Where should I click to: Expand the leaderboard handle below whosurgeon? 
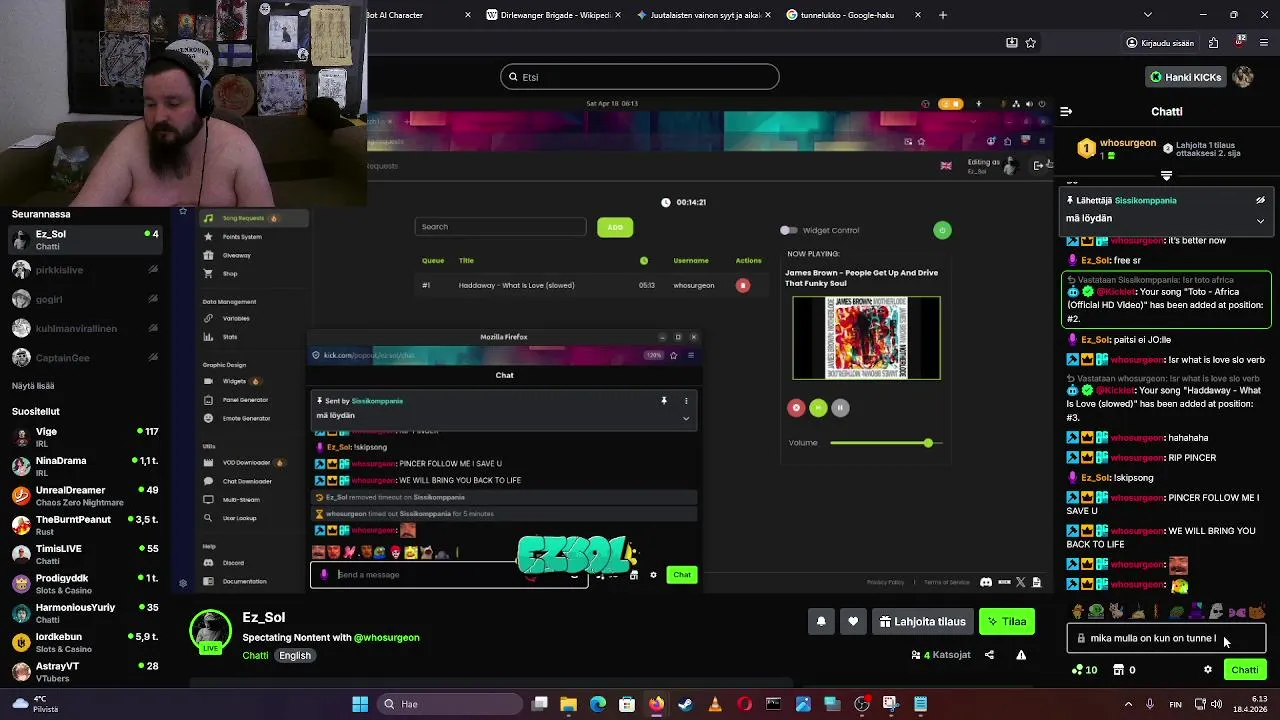[x=1166, y=176]
